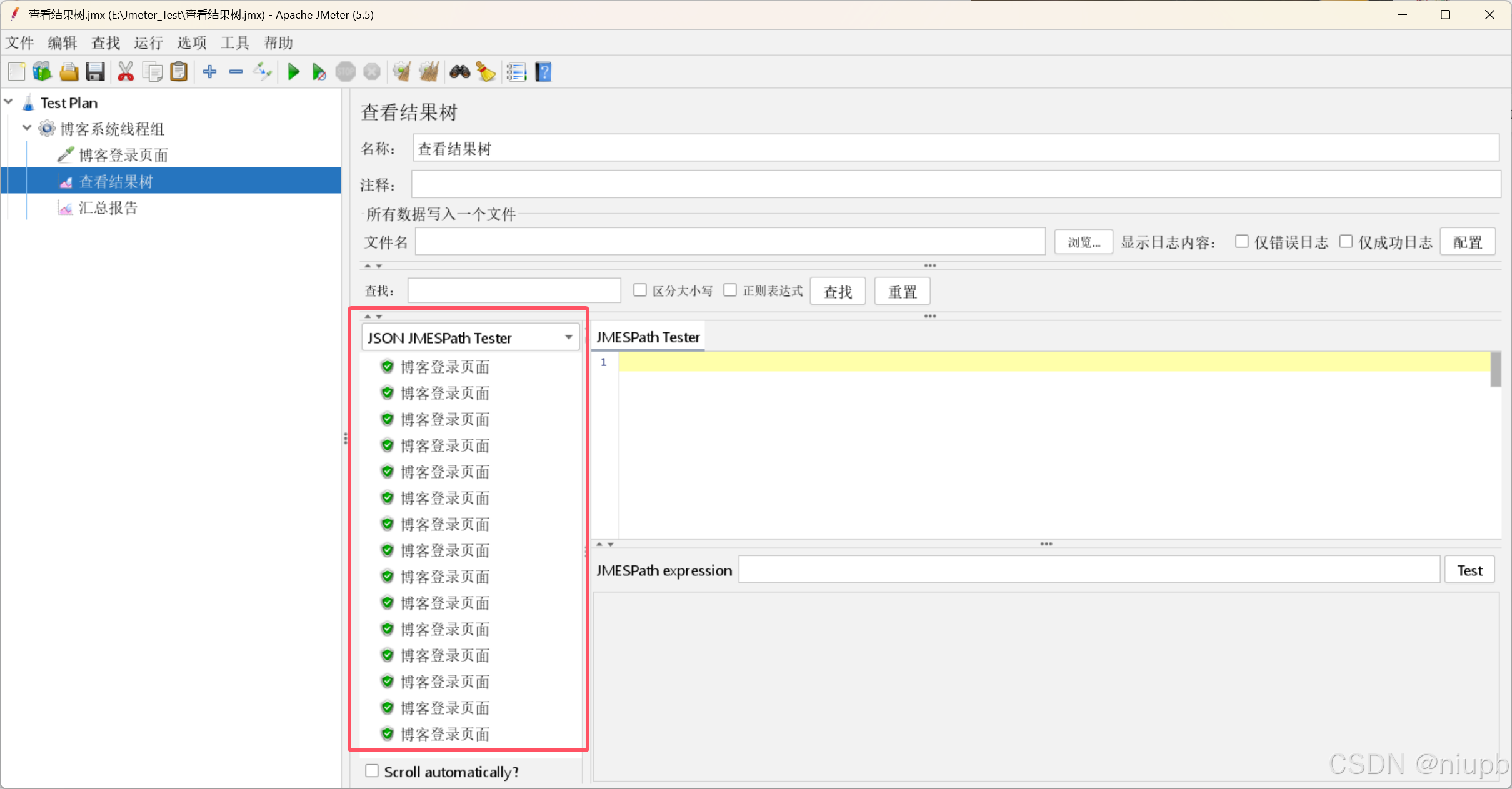The width and height of the screenshot is (1512, 789).
Task: Check the Scroll automatically option
Action: (x=372, y=770)
